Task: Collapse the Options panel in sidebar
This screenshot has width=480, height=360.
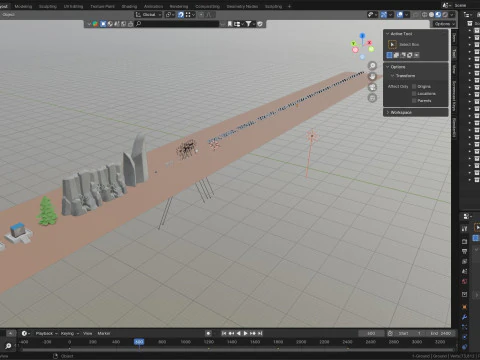Action: 388,67
